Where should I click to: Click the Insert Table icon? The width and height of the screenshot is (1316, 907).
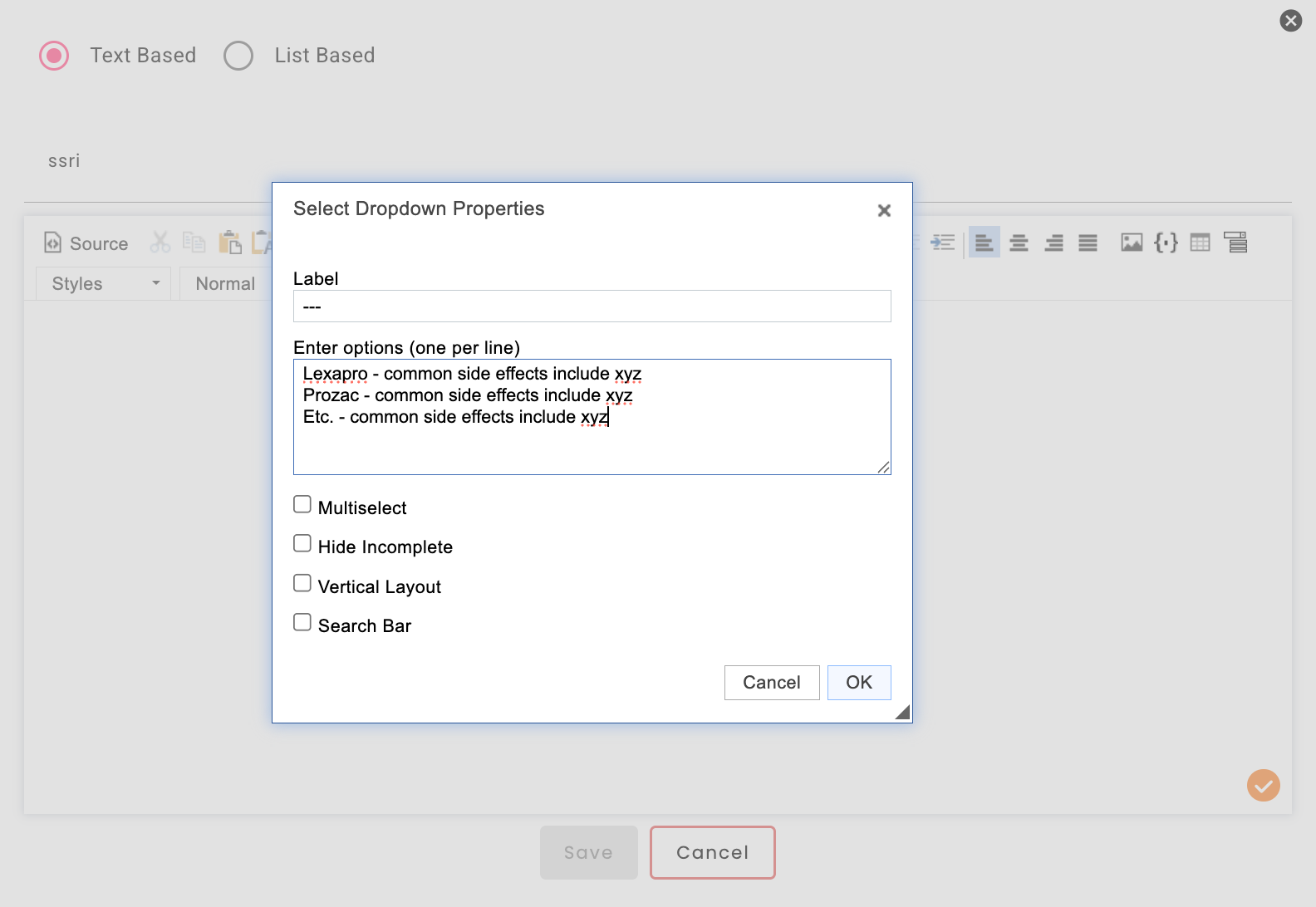point(1201,243)
